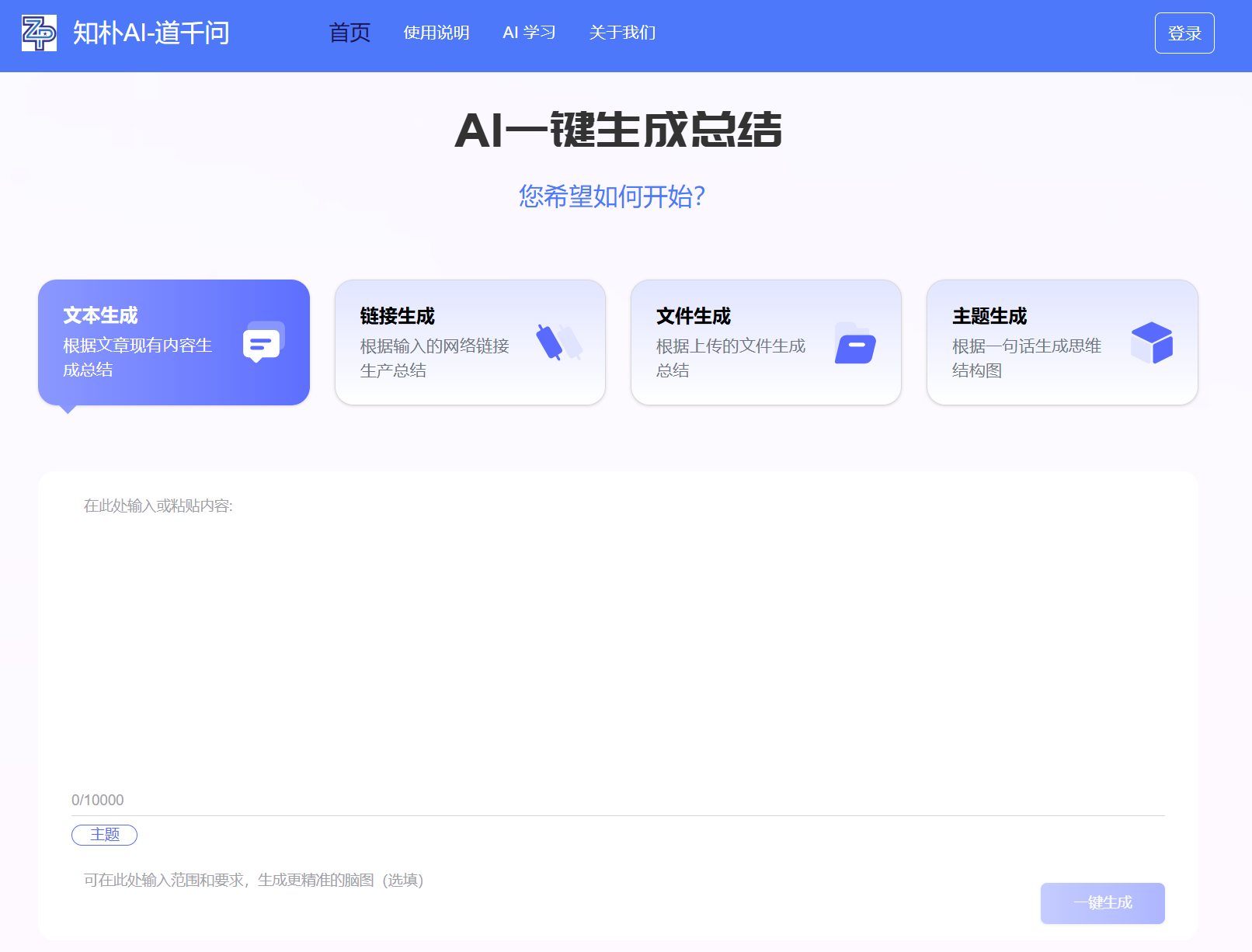Click the 主题 tag below the text area
The width and height of the screenshot is (1252, 952).
tap(104, 835)
